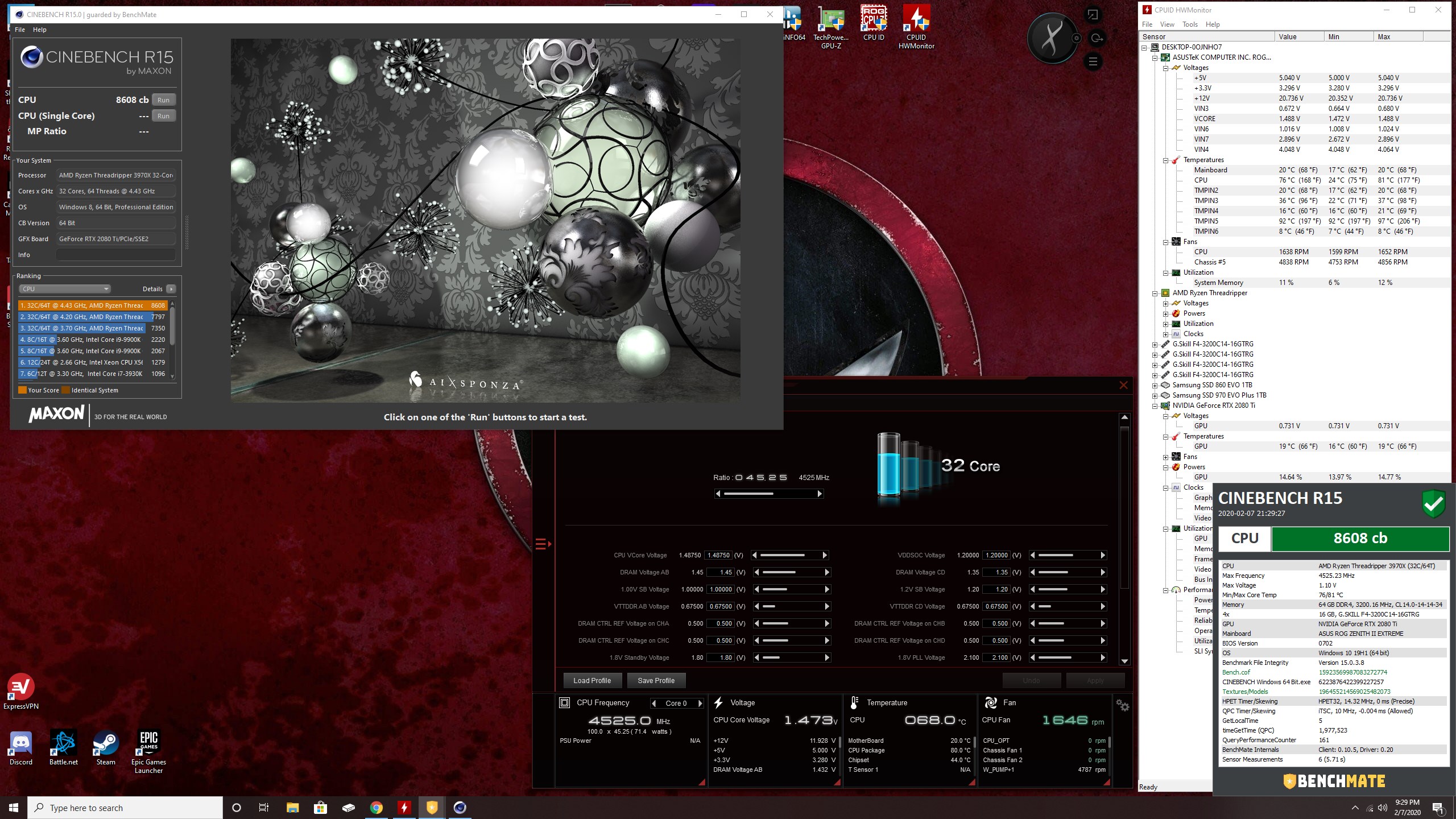The width and height of the screenshot is (1456, 819).
Task: Expand the AMD Ryzen Threadripper Clocks node
Action: click(x=1165, y=334)
